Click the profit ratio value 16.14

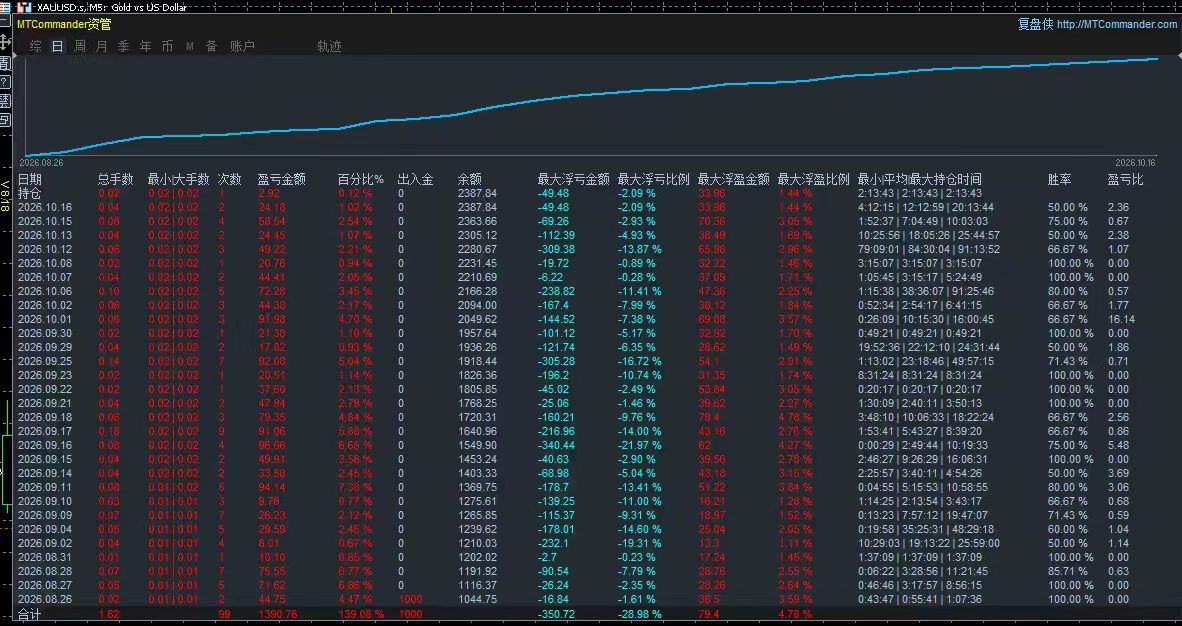click(x=1121, y=319)
